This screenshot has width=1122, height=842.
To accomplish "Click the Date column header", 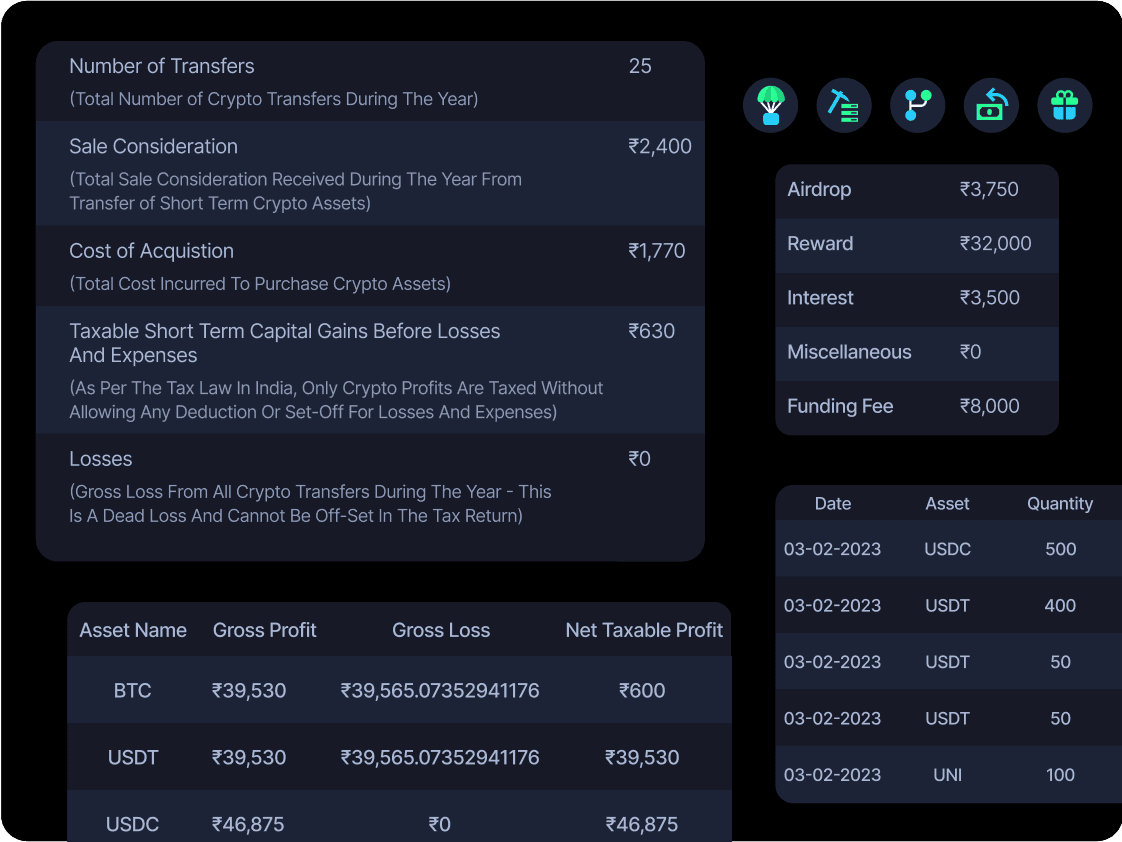I will tap(832, 504).
